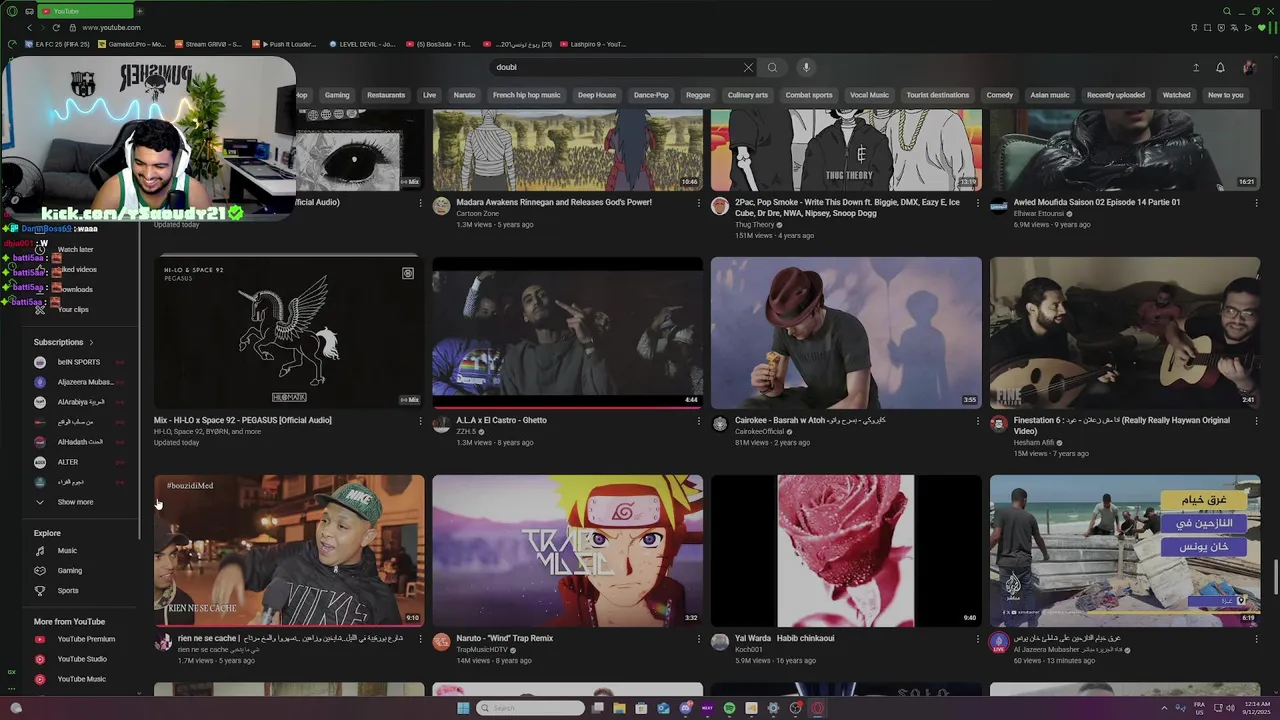Play the Cairokee Basrah w Atoh thumbnail
The width and height of the screenshot is (1280, 720).
846,333
